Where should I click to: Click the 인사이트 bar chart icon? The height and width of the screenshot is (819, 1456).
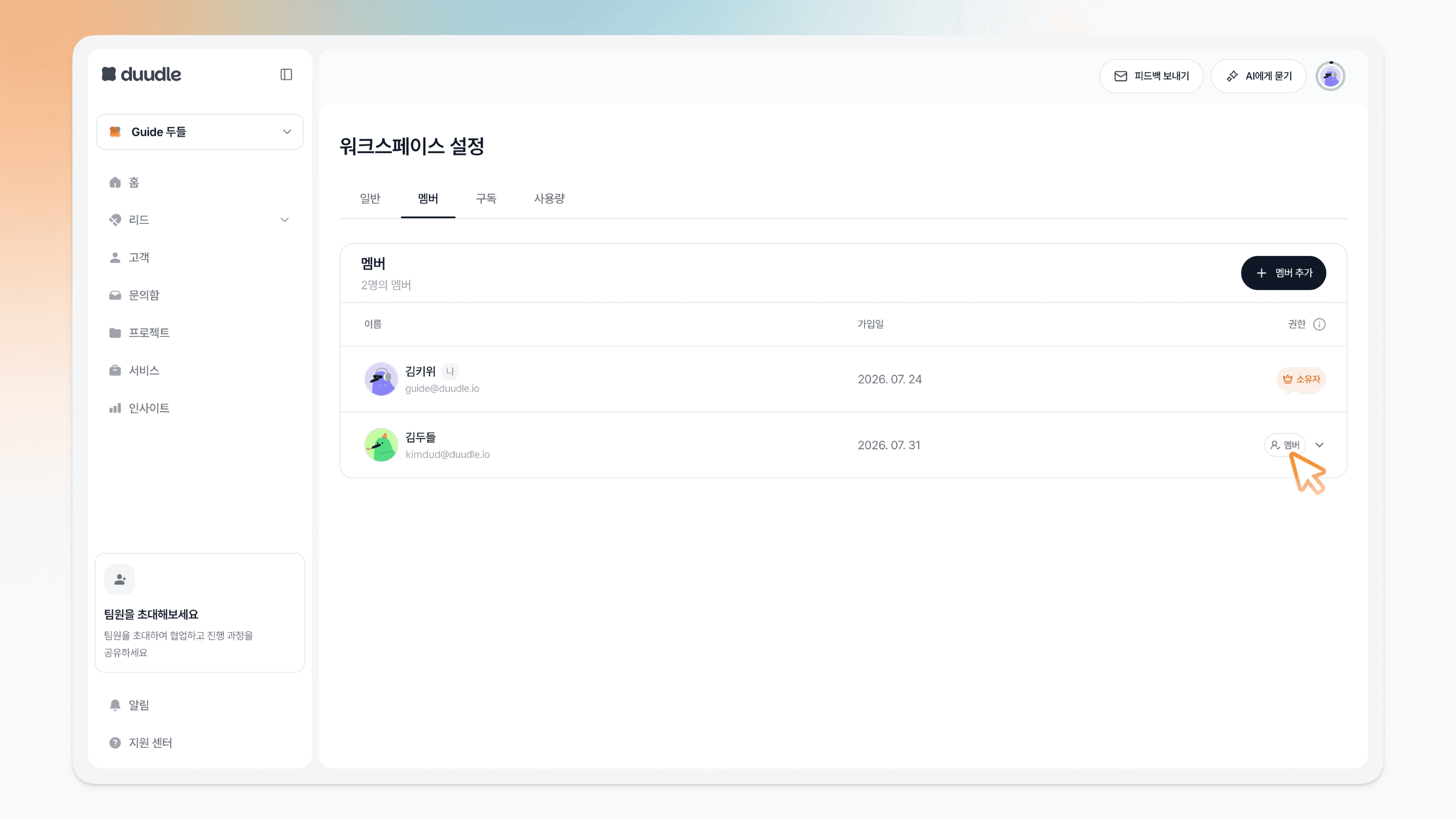coord(115,408)
